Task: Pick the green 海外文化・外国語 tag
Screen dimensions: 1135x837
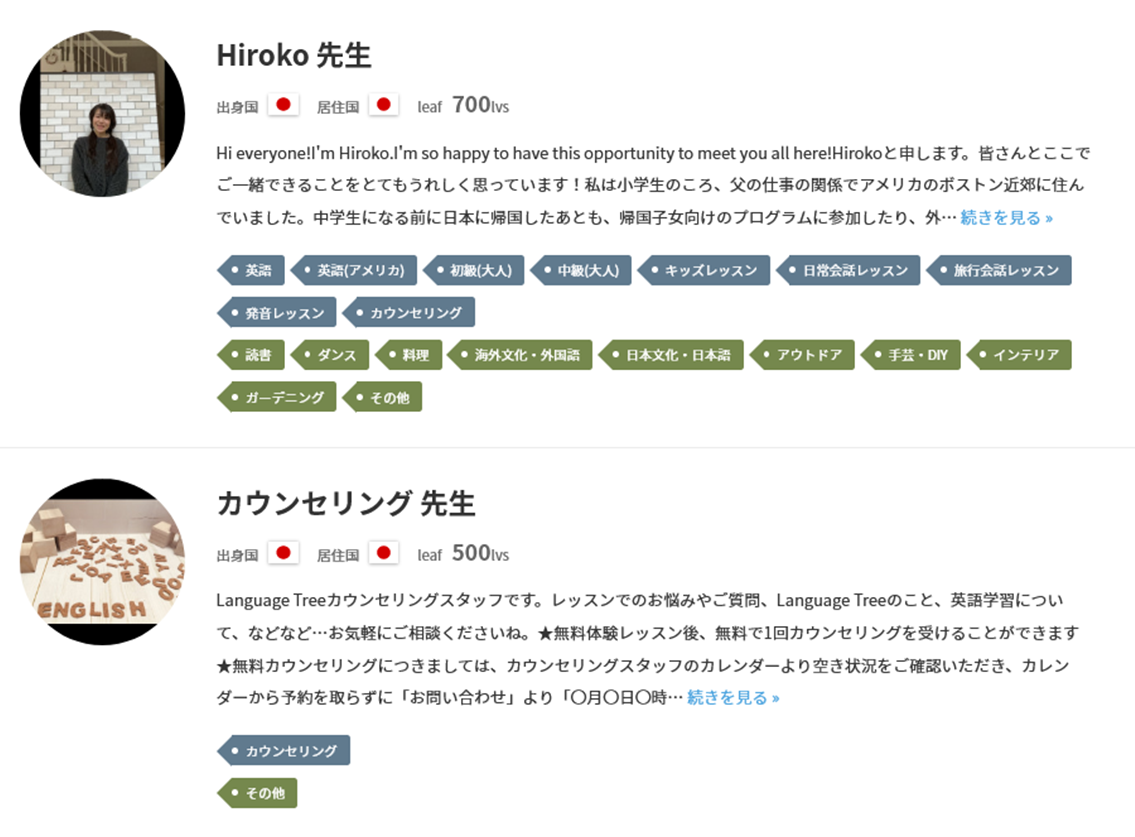Action: tap(520, 355)
